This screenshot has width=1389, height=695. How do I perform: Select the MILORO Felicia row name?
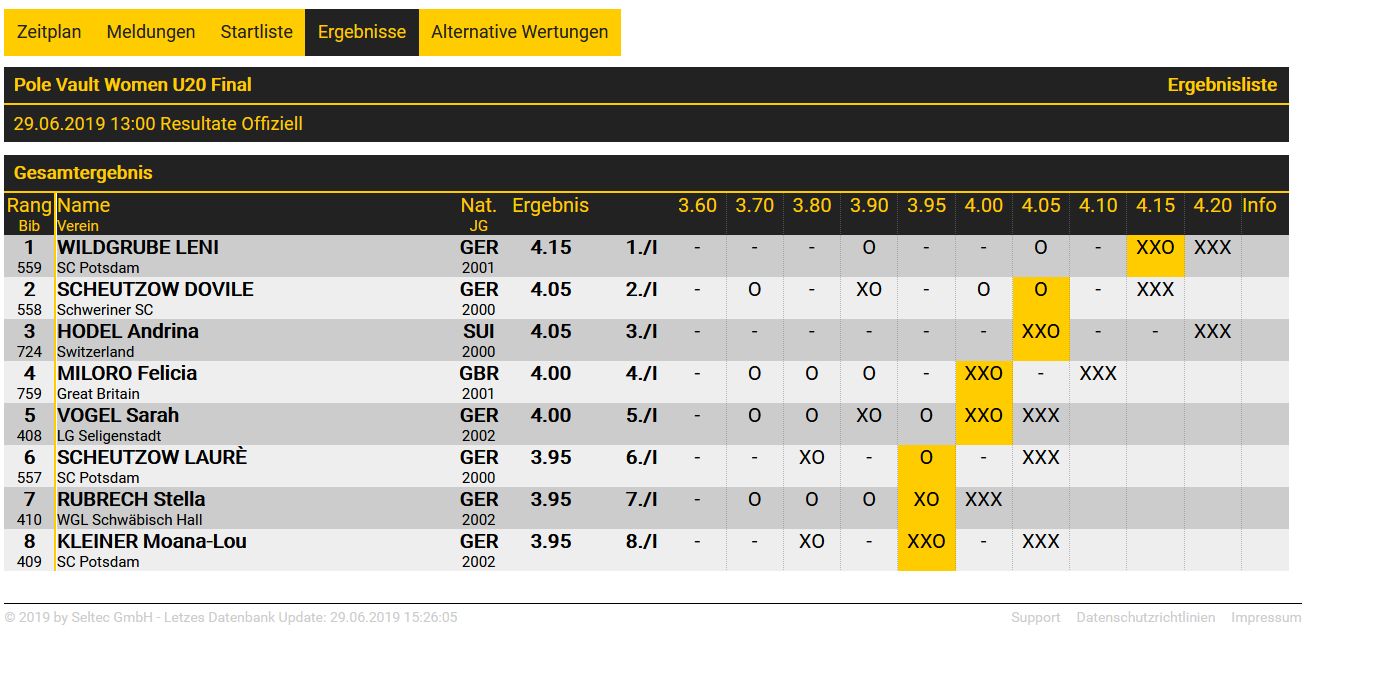(x=127, y=373)
